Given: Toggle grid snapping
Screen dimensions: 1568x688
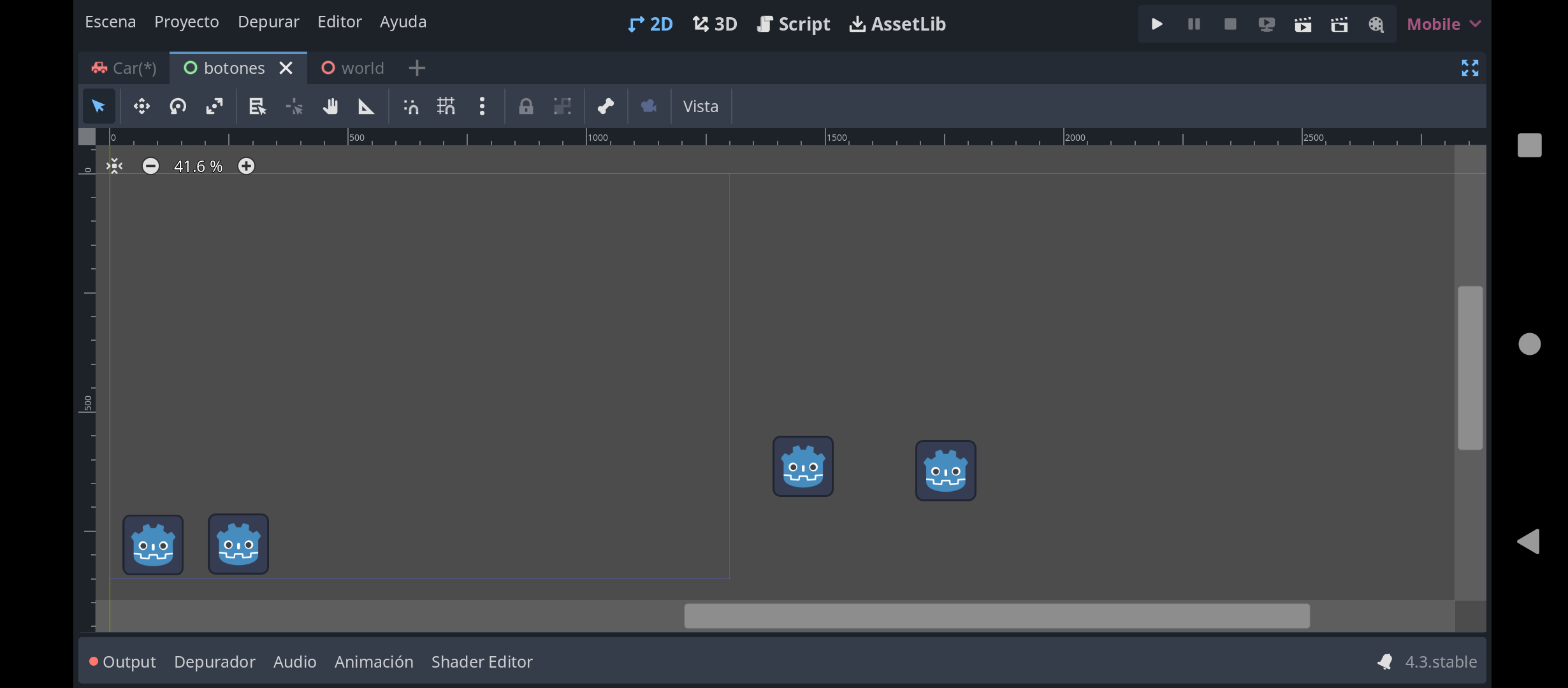Looking at the screenshot, I should [446, 106].
